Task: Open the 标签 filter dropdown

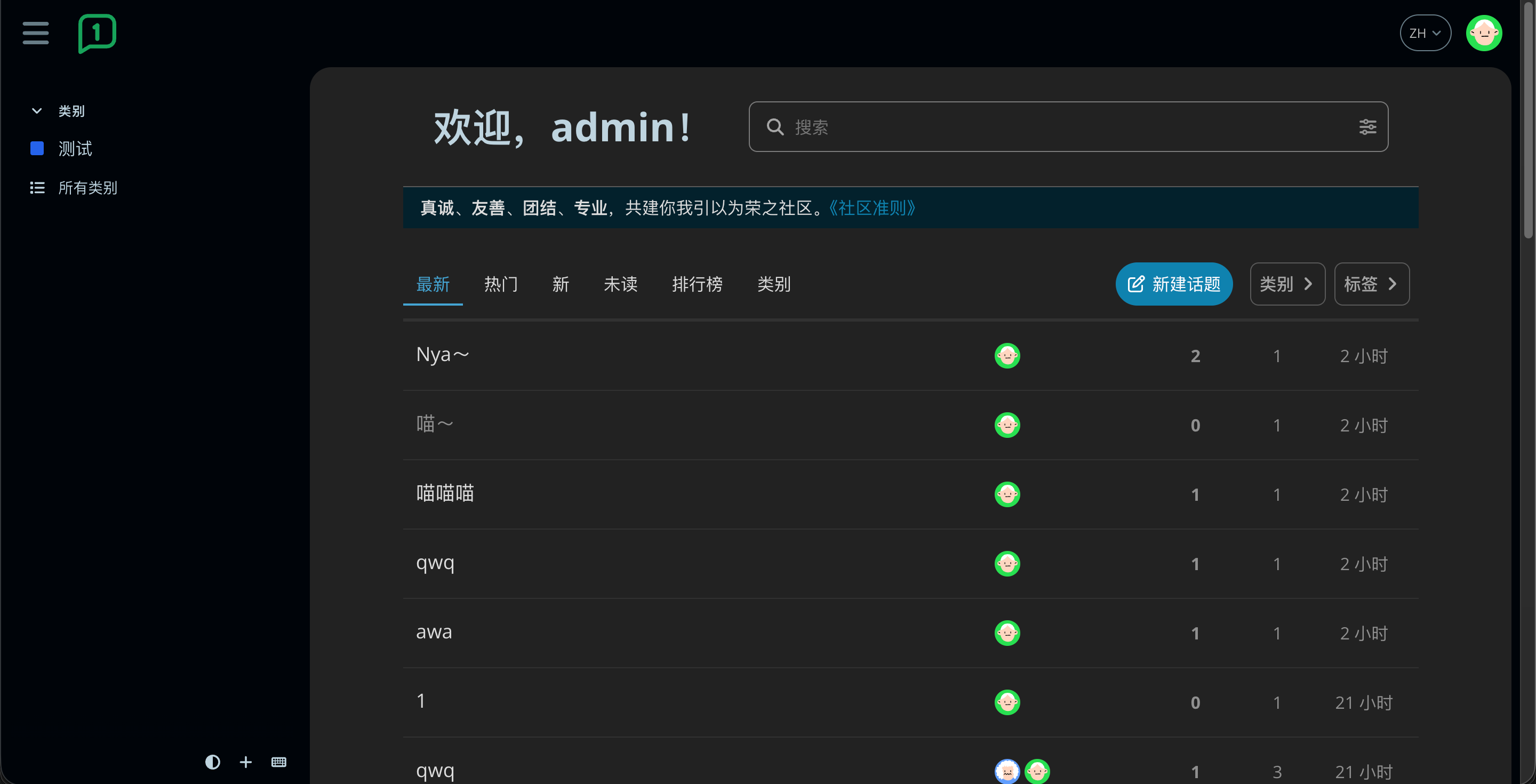Action: [x=1371, y=284]
